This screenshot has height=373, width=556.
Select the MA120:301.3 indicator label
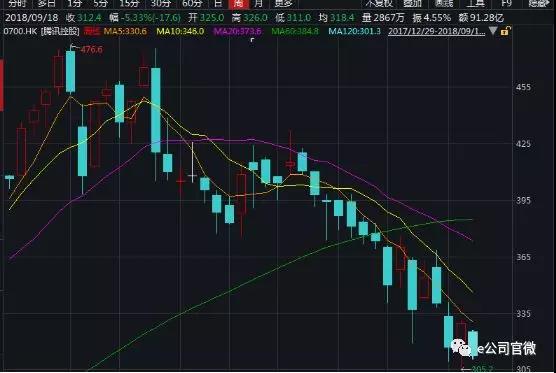tap(354, 31)
